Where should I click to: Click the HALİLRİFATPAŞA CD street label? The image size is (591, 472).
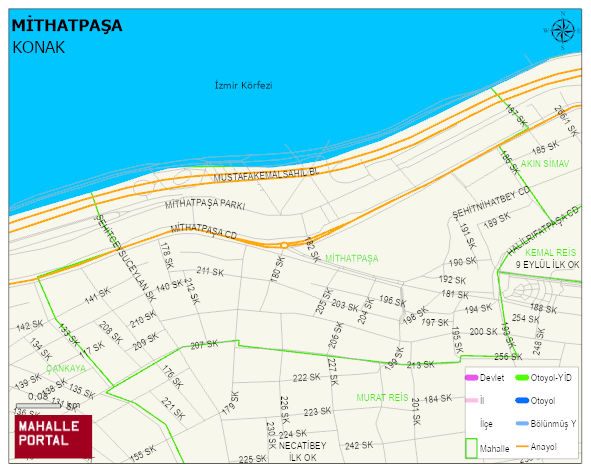(542, 230)
